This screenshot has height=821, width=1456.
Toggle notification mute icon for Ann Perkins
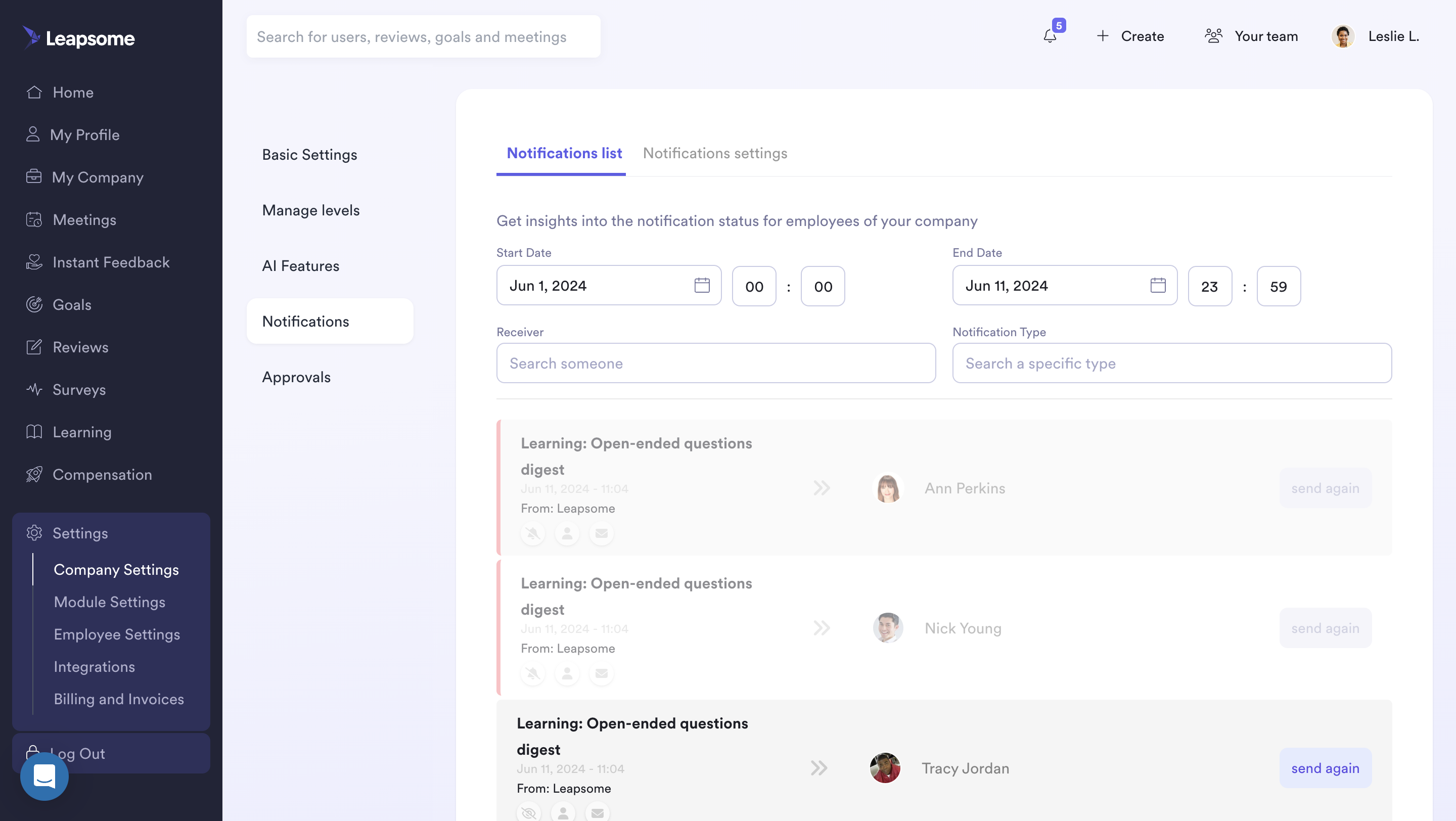tap(533, 533)
